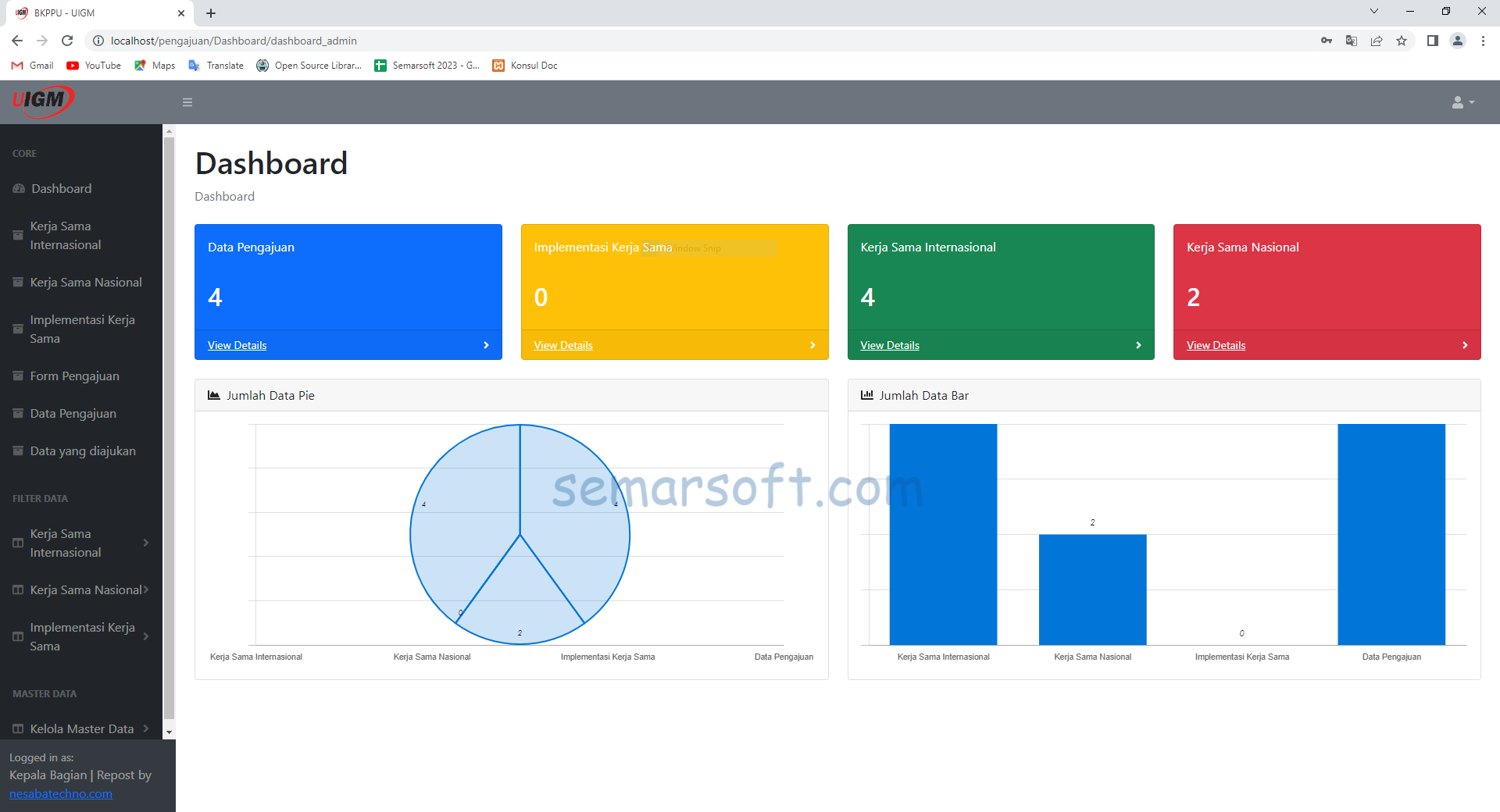1500x812 pixels.
Task: Click the UIGM logo
Action: pos(43,101)
